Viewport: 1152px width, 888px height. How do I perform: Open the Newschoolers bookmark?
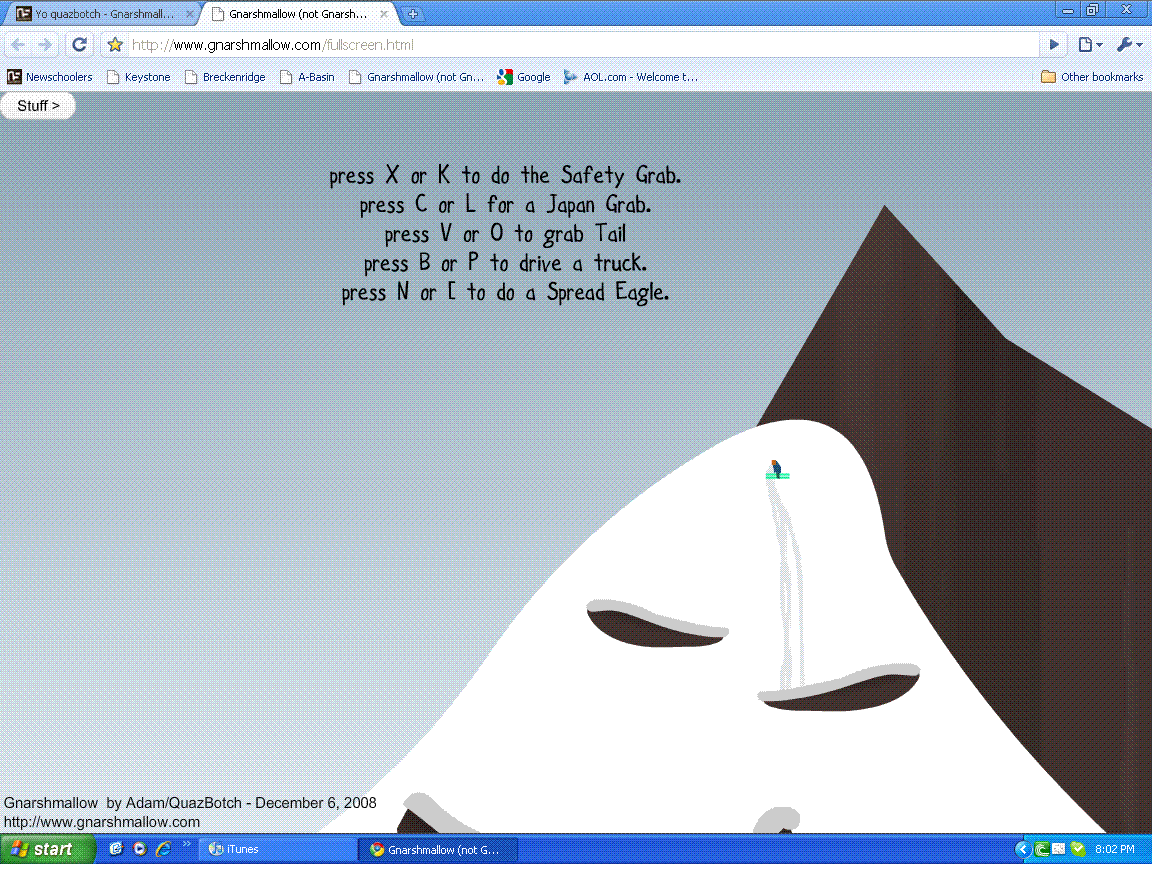[x=50, y=77]
